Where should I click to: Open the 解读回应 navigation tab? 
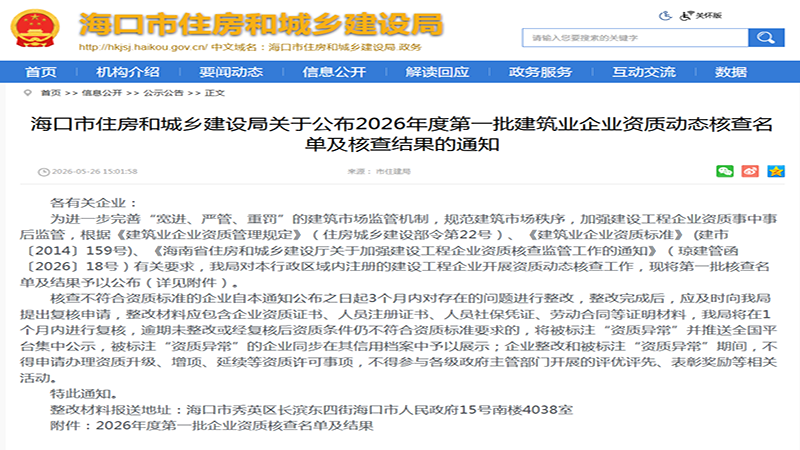pyautogui.click(x=437, y=72)
